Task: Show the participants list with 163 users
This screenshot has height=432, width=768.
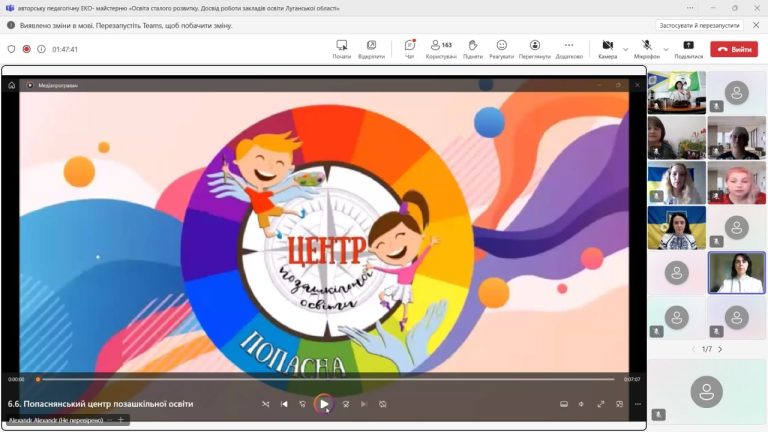Action: (440, 48)
